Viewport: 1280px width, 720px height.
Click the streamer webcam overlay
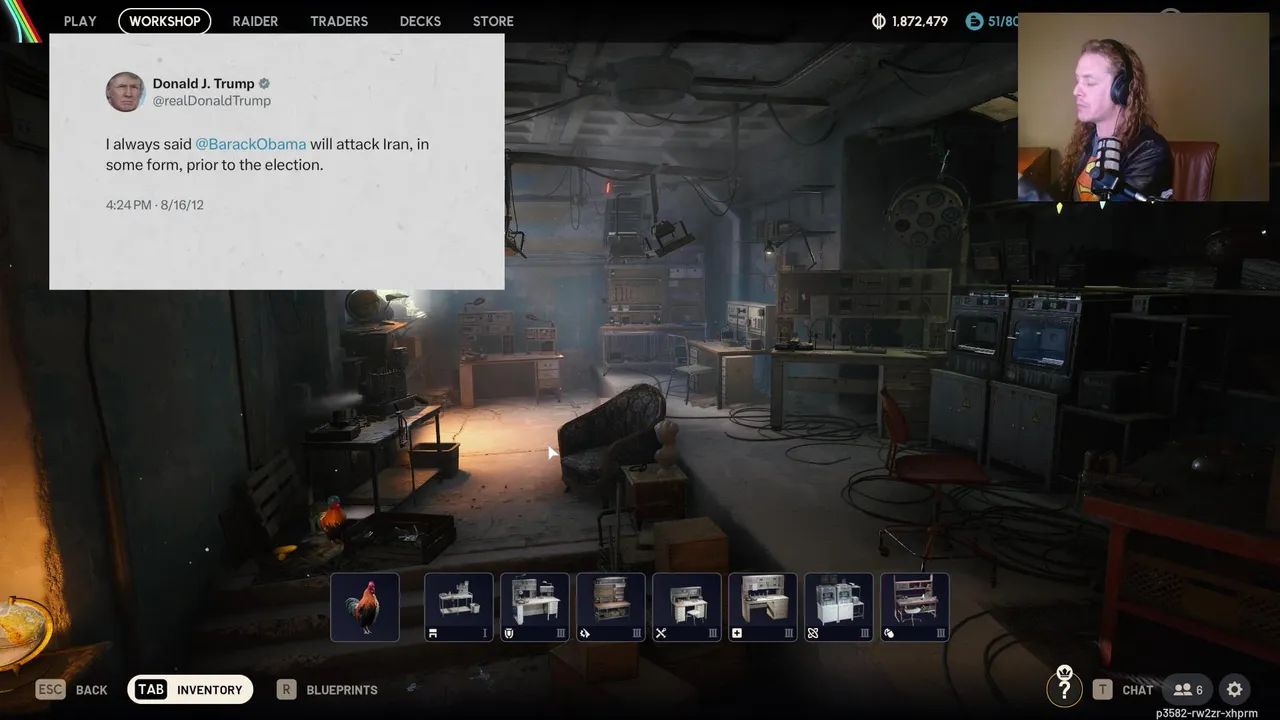(x=1143, y=107)
